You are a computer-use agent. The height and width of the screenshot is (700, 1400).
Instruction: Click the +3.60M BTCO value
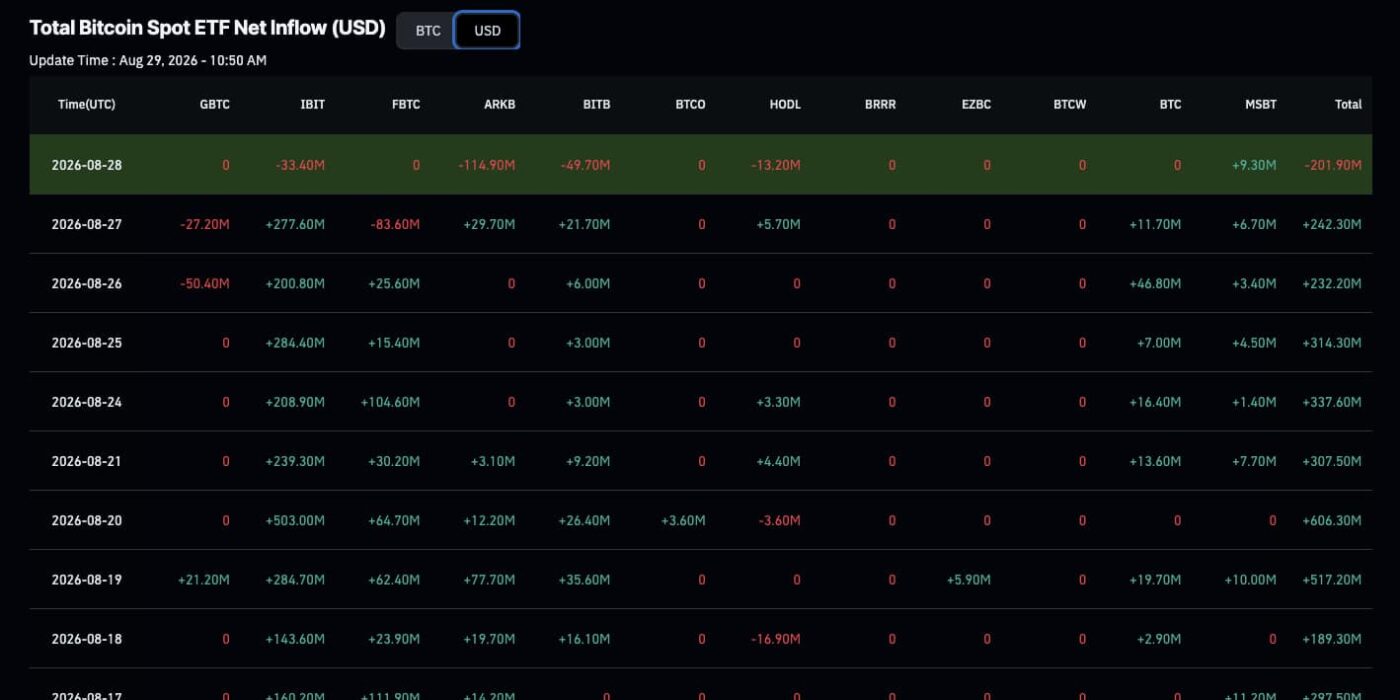pos(683,520)
